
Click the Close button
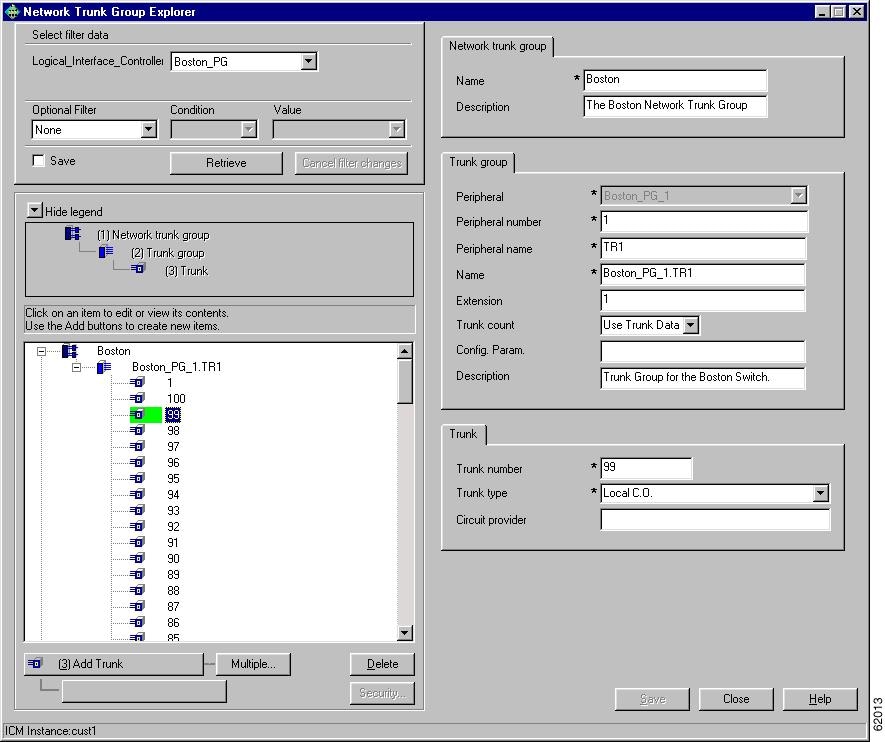[736, 699]
